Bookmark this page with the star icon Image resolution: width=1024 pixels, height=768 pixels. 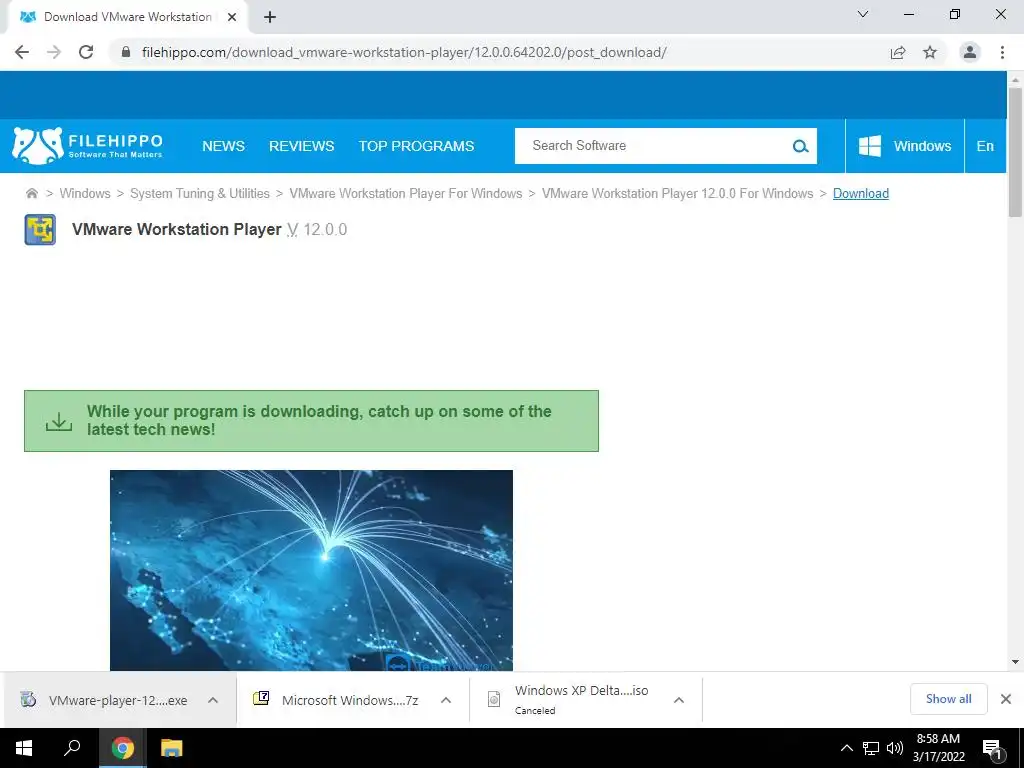[x=930, y=52]
